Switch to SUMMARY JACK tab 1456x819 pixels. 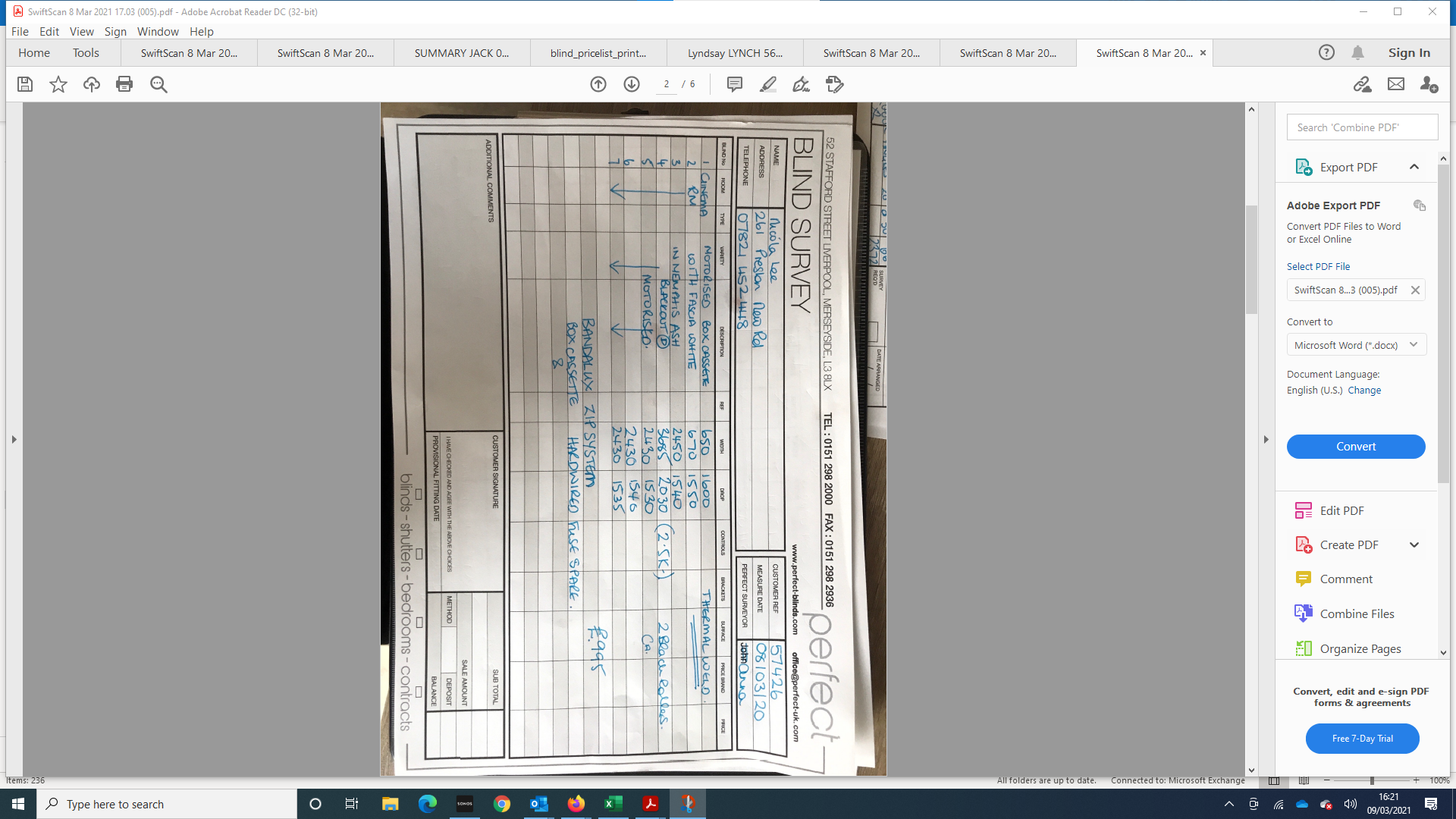pyautogui.click(x=462, y=53)
